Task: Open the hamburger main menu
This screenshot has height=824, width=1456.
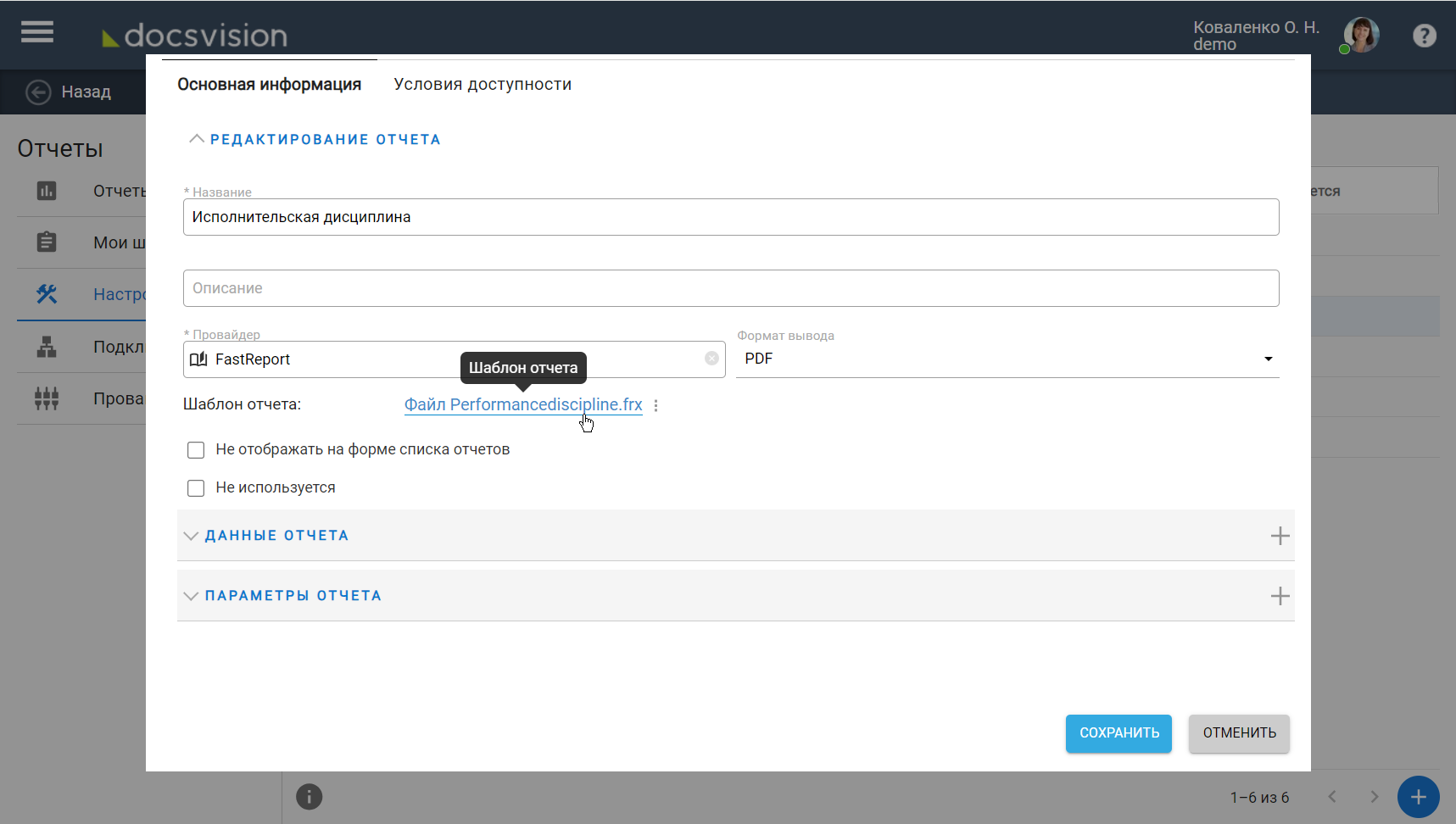Action: pos(37,32)
